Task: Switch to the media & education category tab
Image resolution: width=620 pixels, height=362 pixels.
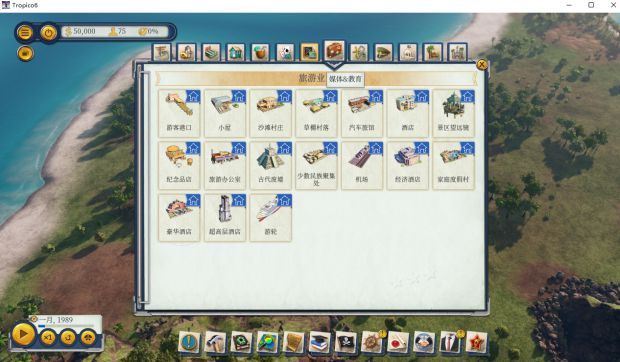Action: (x=309, y=53)
